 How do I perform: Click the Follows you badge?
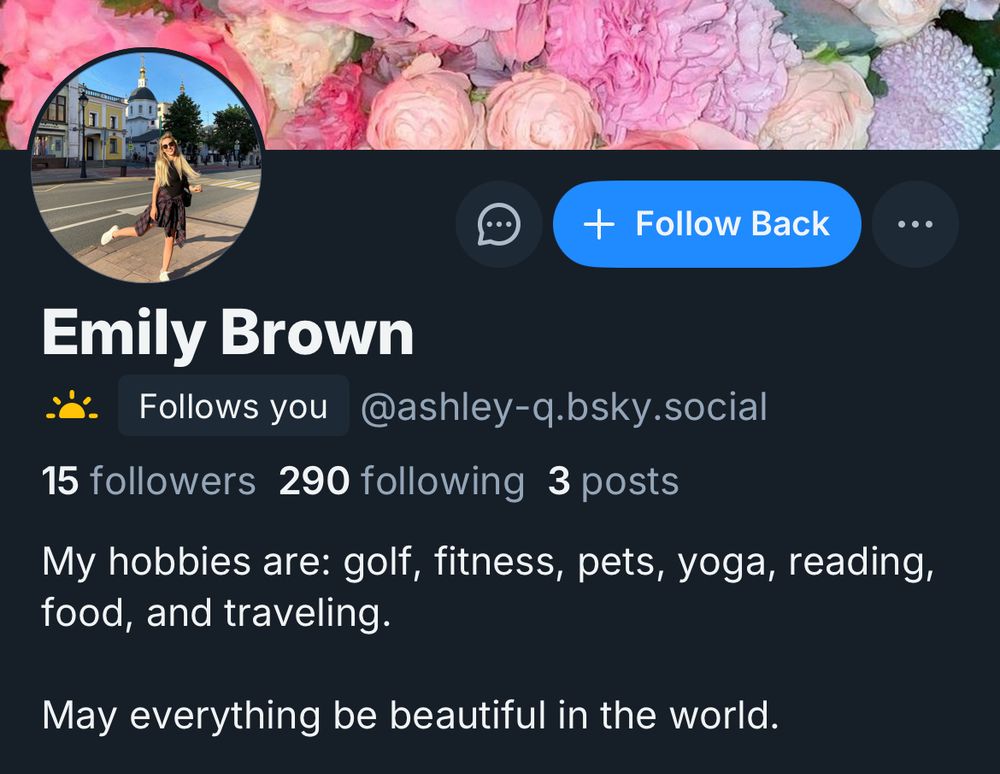point(233,405)
